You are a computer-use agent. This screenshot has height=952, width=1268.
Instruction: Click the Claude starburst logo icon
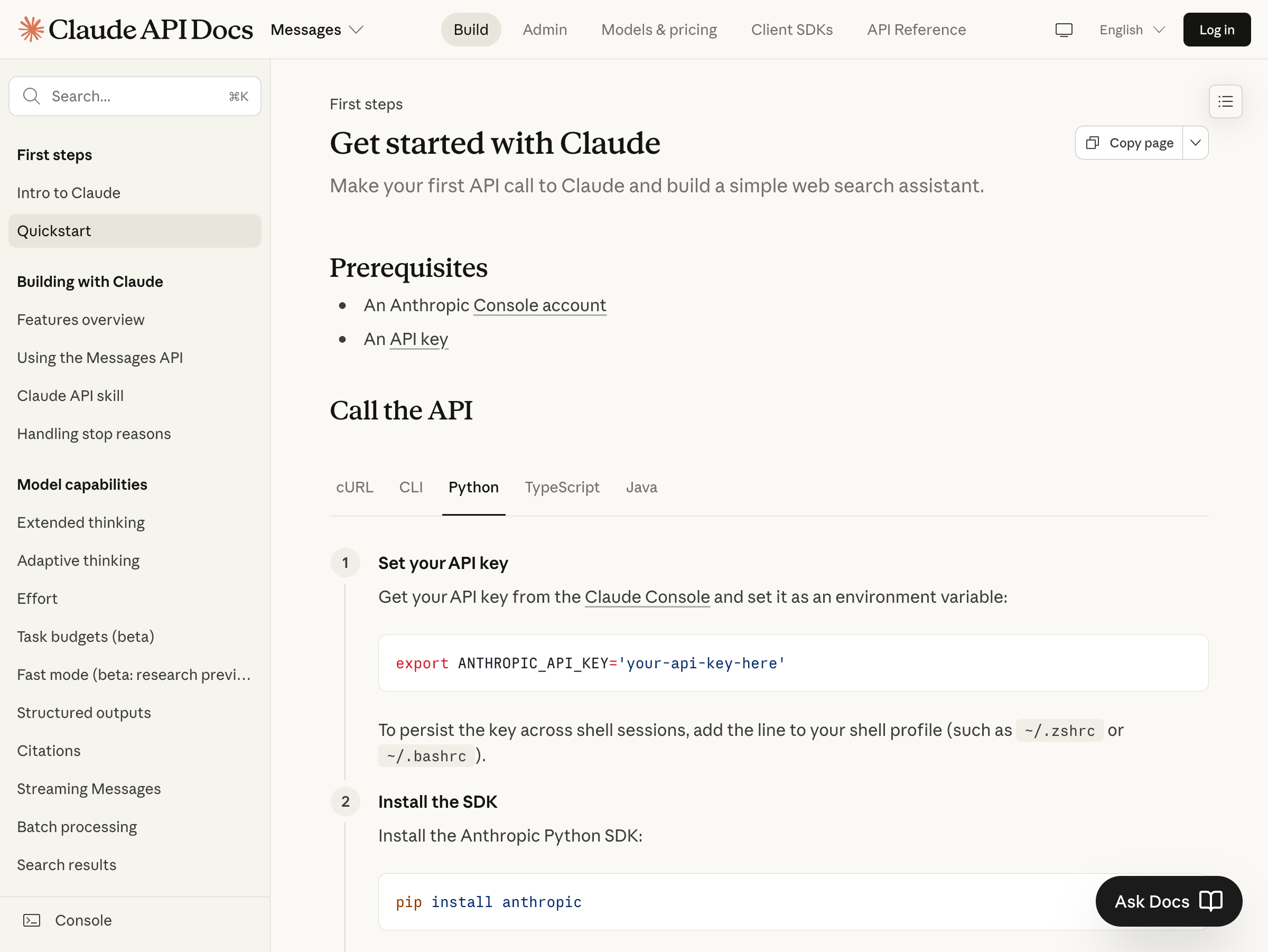(x=31, y=29)
